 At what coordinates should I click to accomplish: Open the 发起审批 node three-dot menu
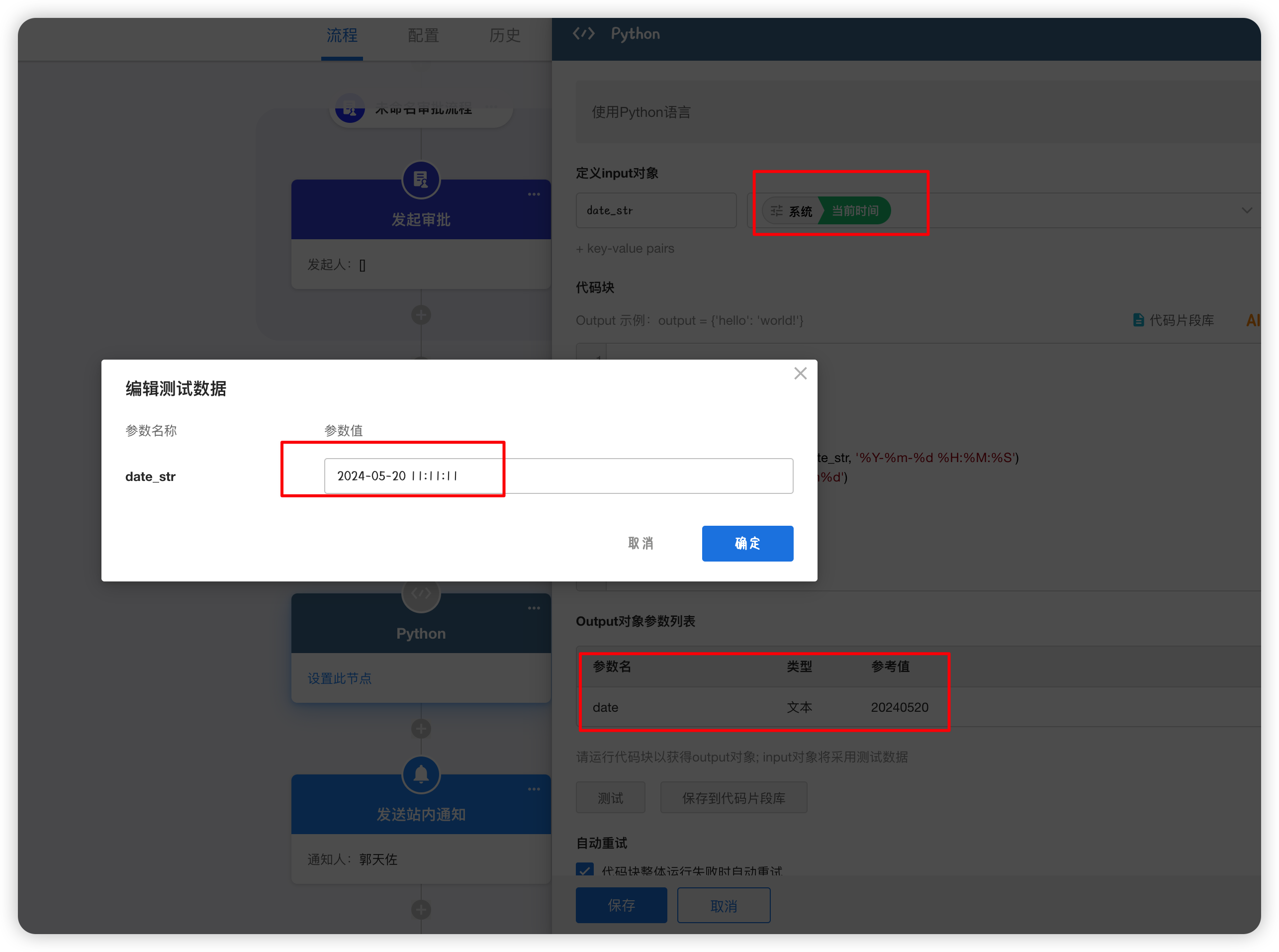tap(534, 195)
